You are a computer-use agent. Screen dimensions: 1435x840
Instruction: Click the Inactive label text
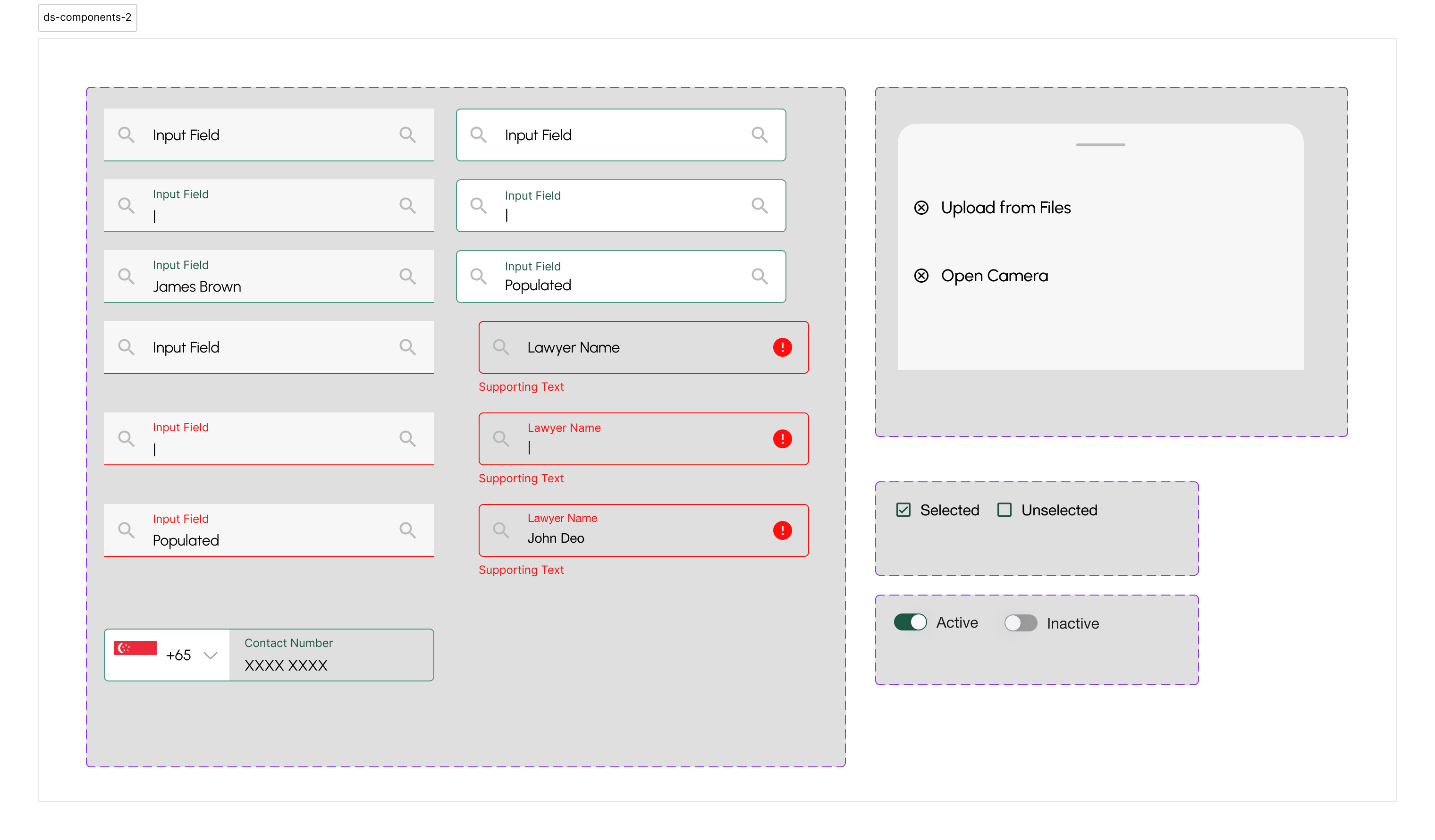point(1073,624)
